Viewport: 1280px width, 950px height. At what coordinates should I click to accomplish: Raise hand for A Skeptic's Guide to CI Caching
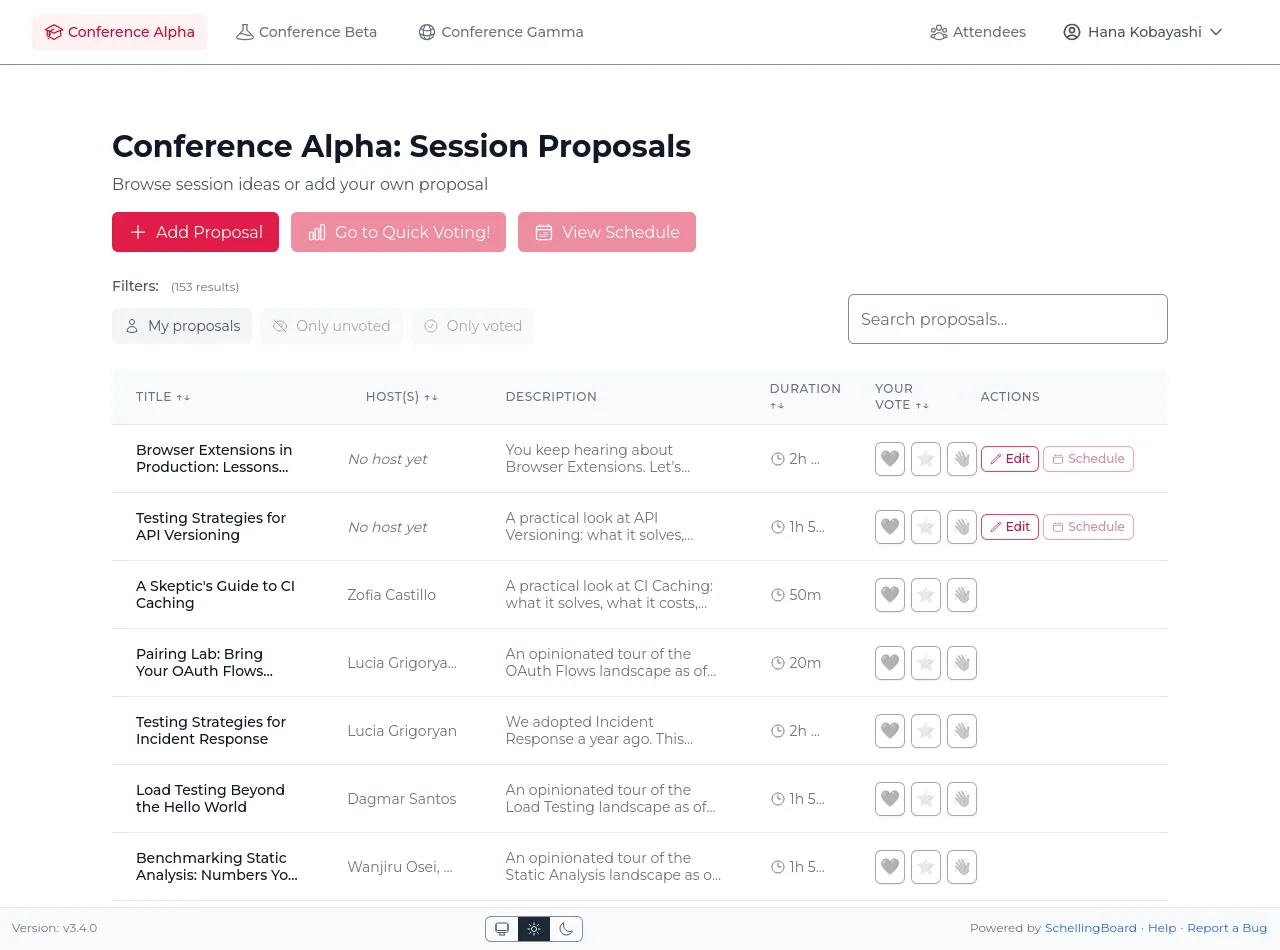(x=962, y=595)
